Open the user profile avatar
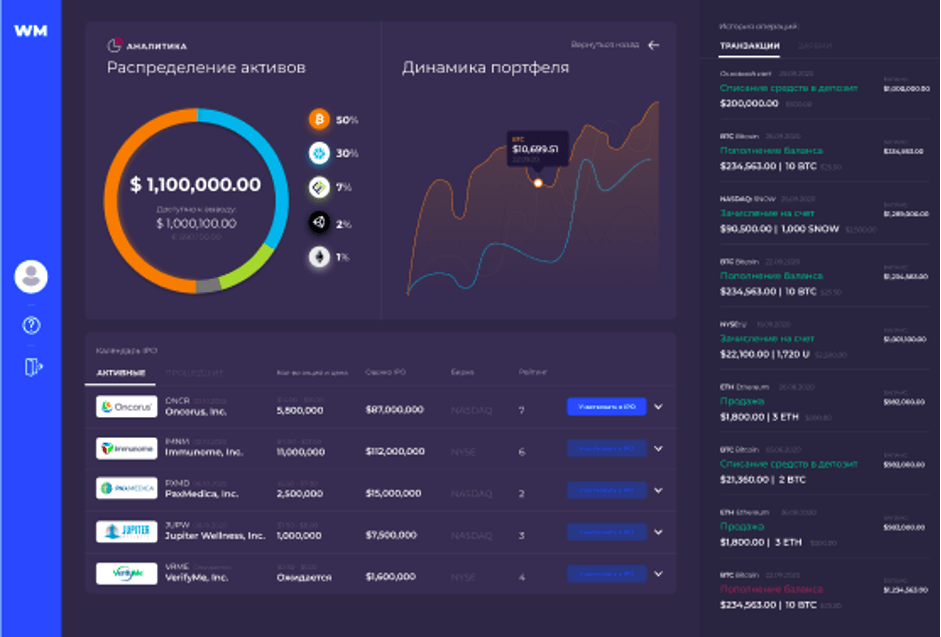 point(31,277)
